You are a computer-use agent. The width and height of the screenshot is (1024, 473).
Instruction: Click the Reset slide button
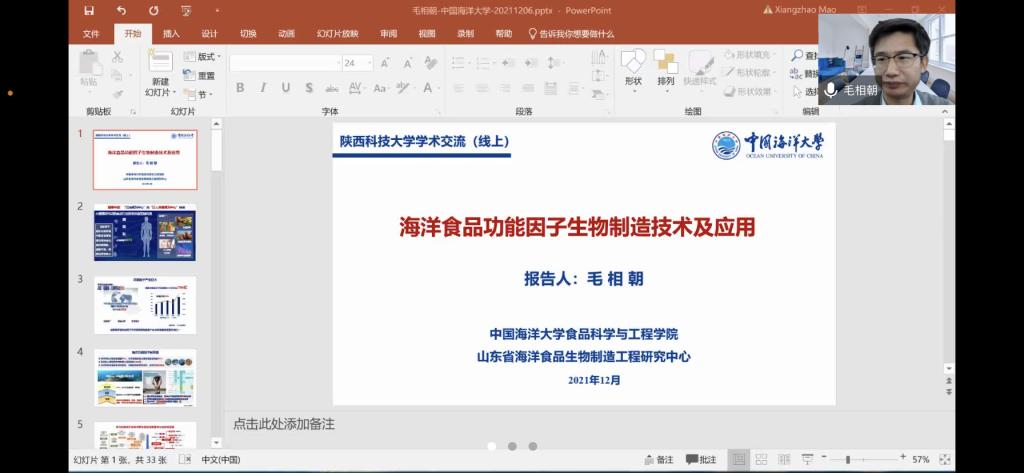click(205, 76)
